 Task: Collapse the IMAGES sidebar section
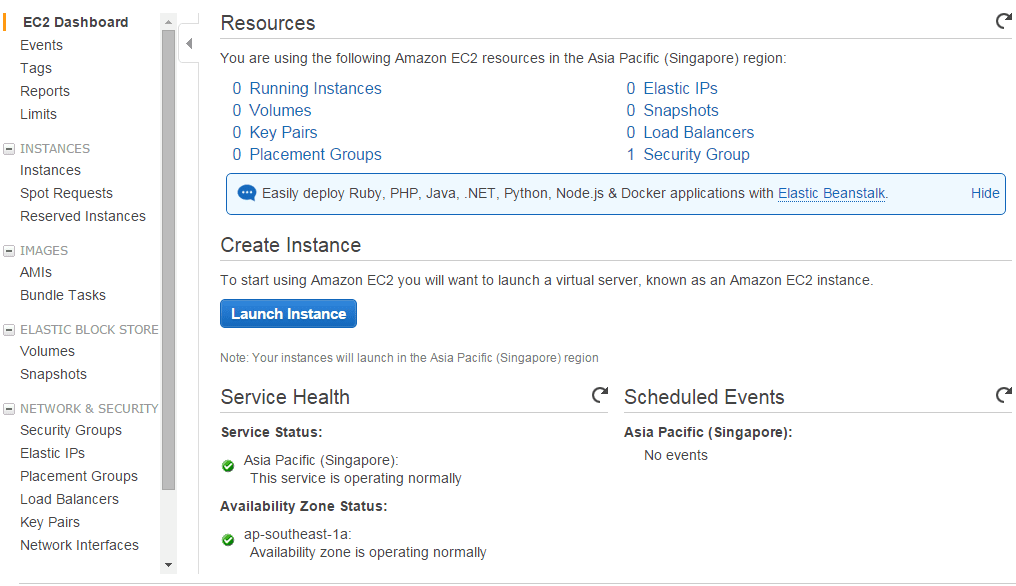click(9, 251)
